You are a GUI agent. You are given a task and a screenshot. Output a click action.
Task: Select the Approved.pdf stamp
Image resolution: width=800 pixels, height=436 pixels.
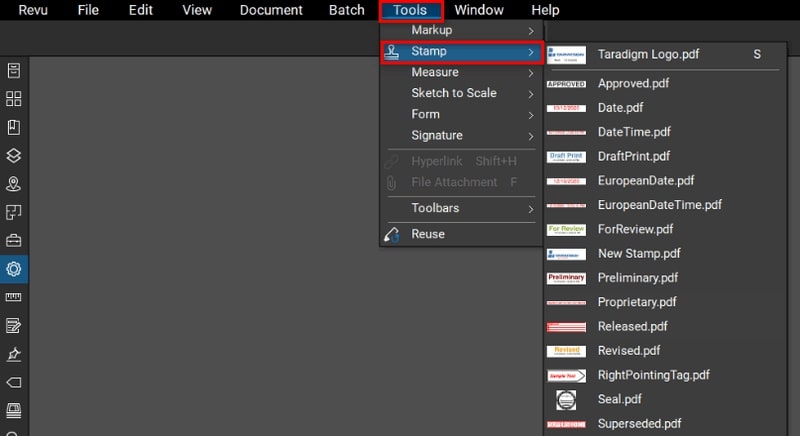633,84
